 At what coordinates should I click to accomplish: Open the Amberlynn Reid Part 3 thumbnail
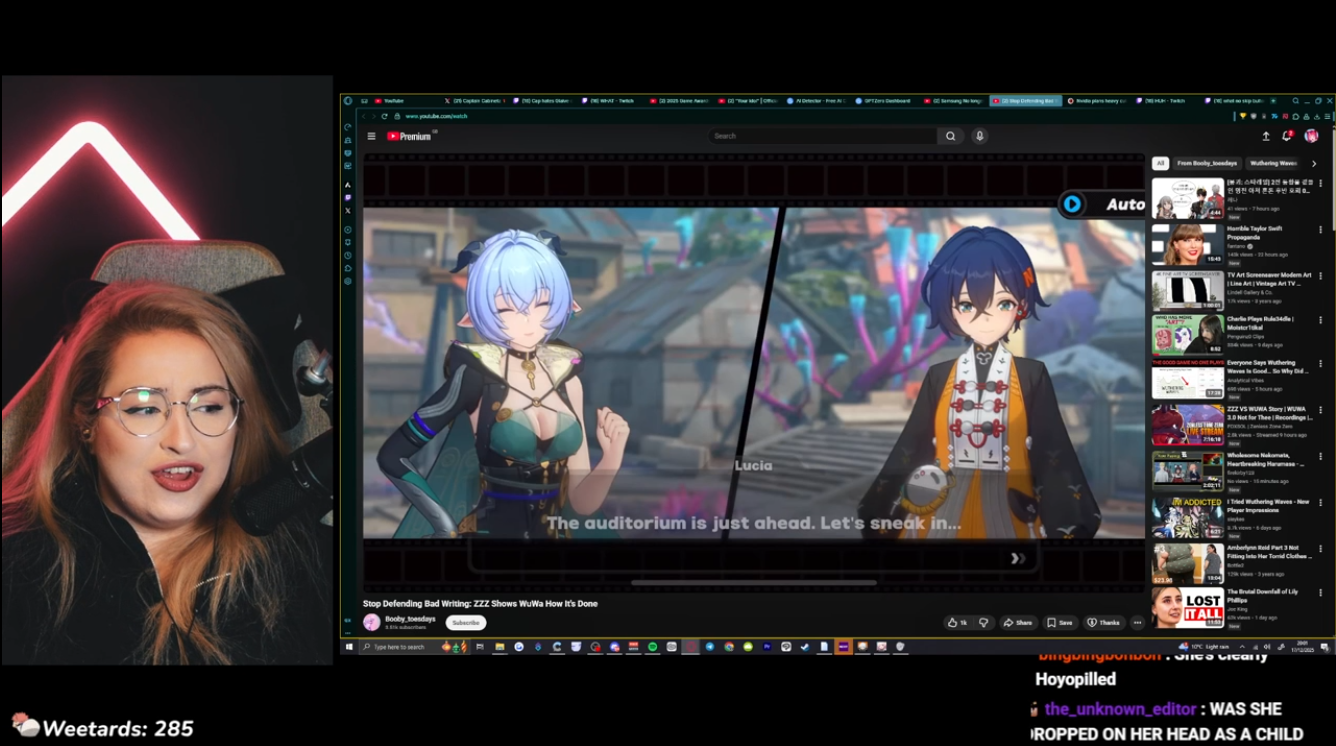click(x=1187, y=563)
